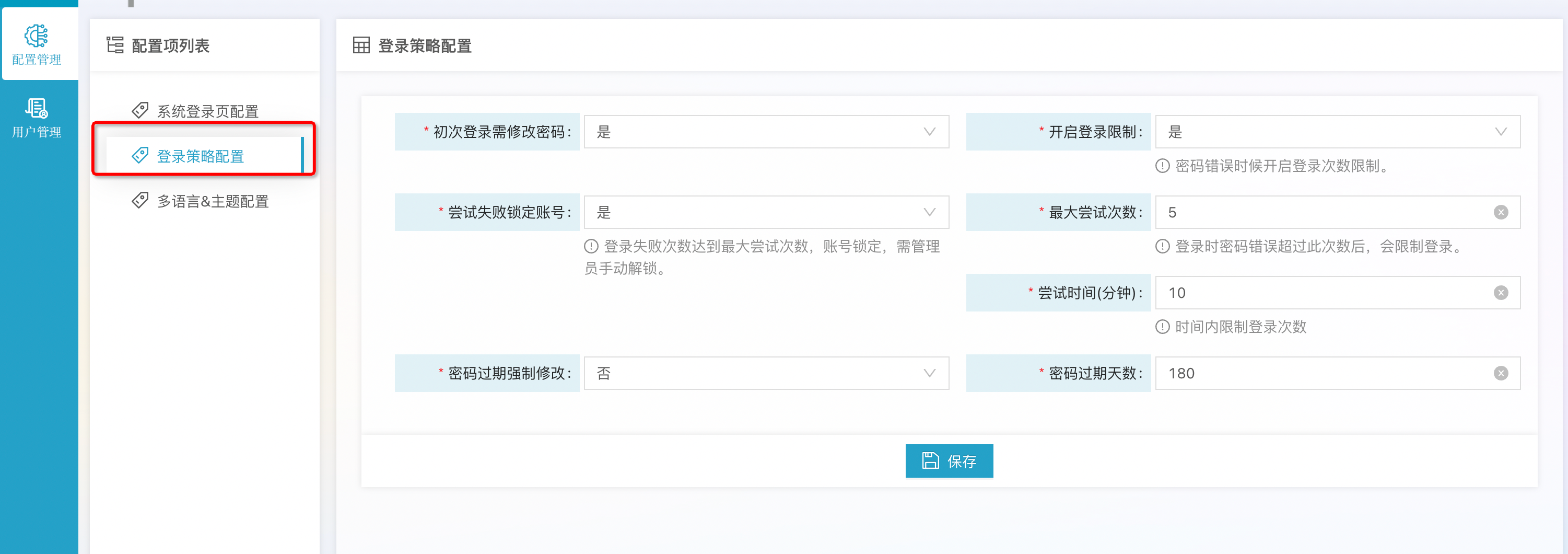Clear the 尝试时间(分钟) field value

(1501, 293)
